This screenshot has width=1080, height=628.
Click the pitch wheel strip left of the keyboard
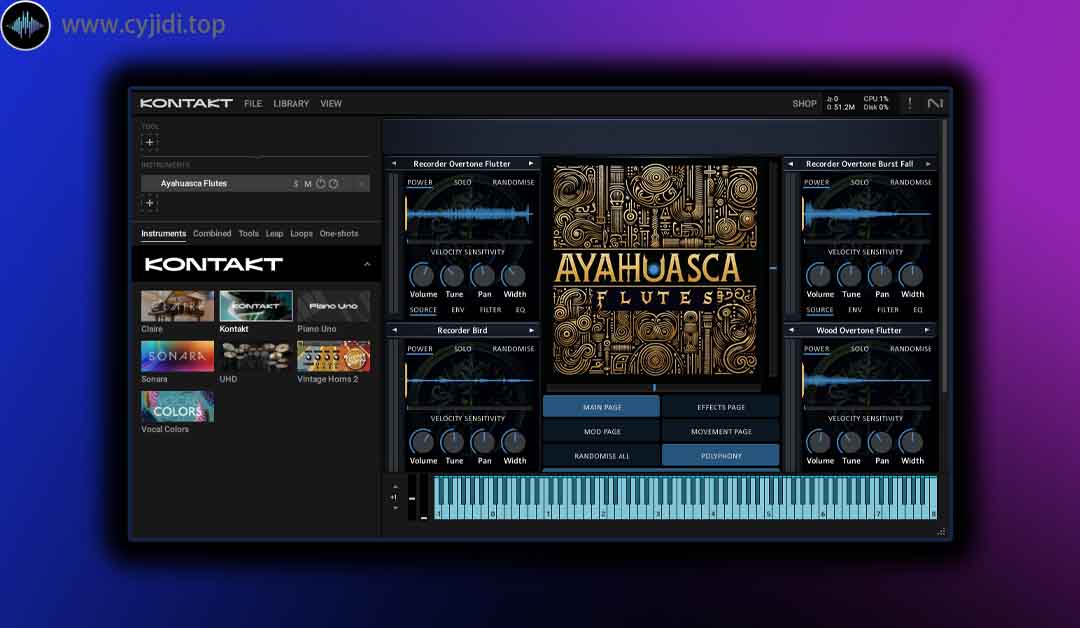point(412,497)
